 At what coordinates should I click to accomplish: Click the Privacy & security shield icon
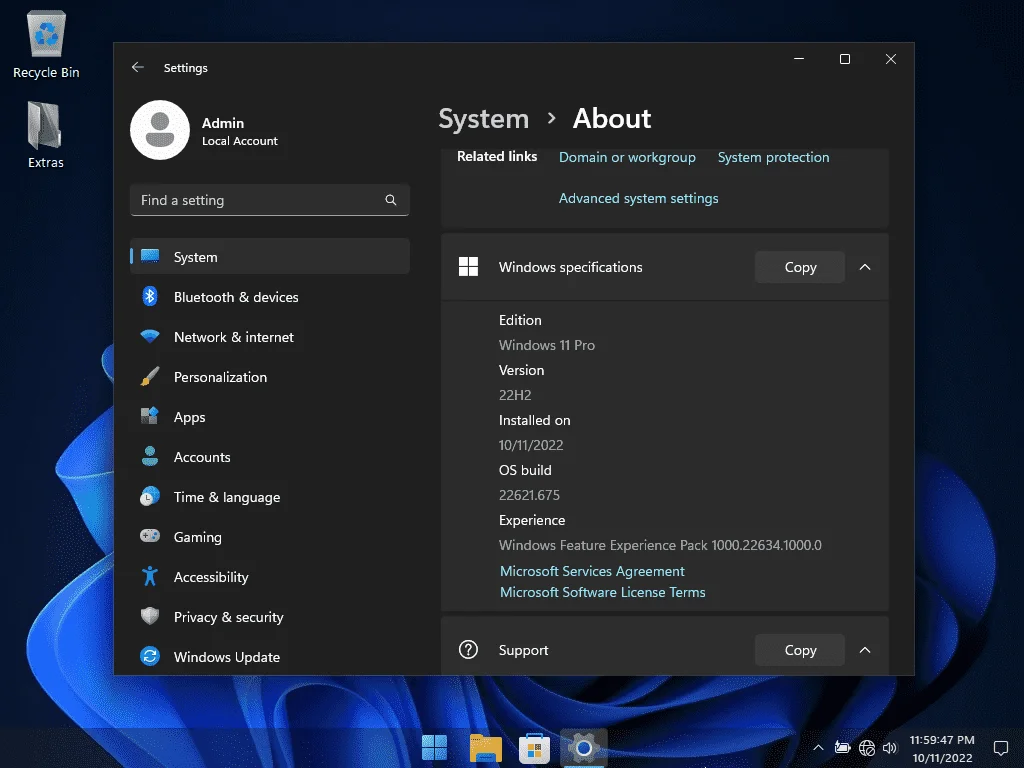click(x=150, y=616)
